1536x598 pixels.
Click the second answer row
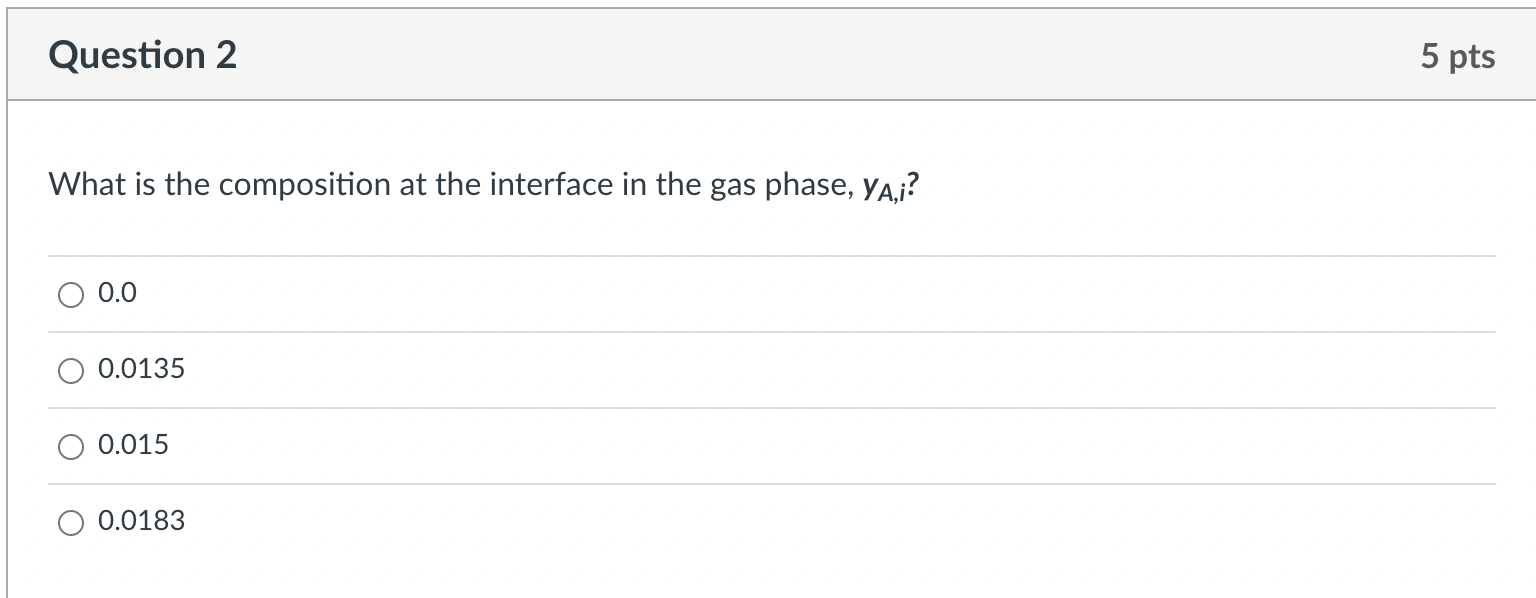coord(400,369)
